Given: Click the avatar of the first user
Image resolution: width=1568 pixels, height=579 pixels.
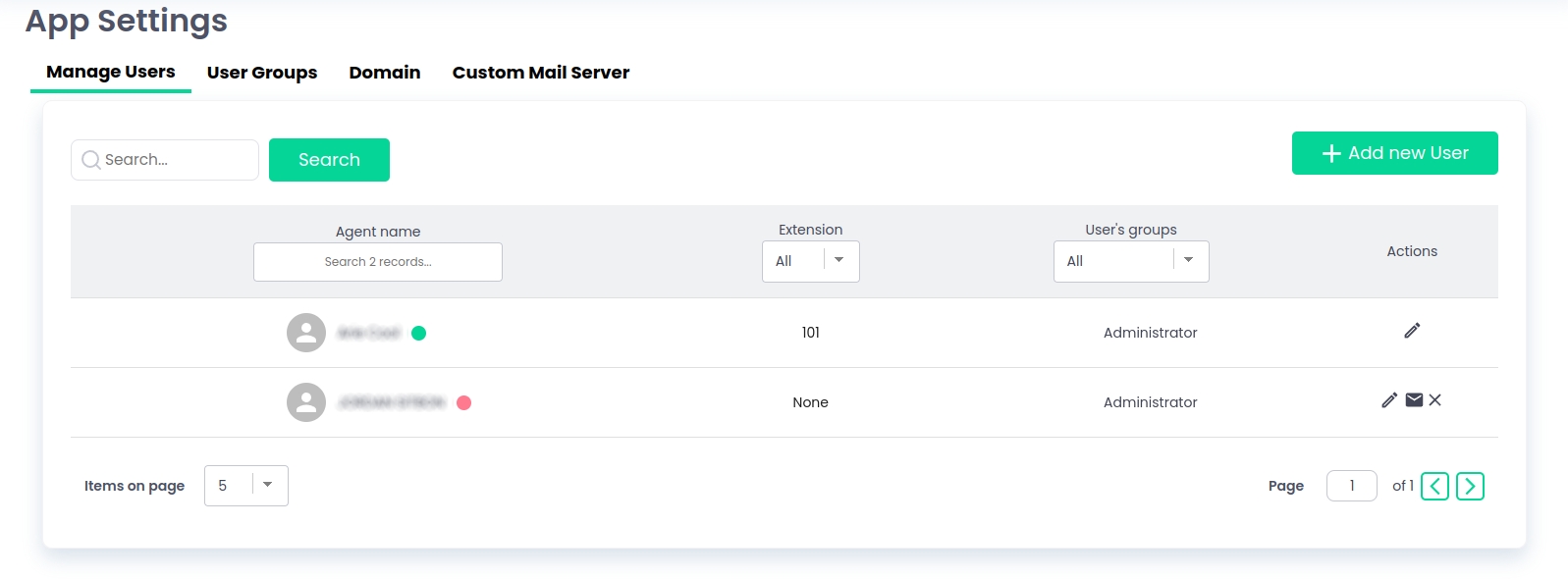Looking at the screenshot, I should pos(306,333).
